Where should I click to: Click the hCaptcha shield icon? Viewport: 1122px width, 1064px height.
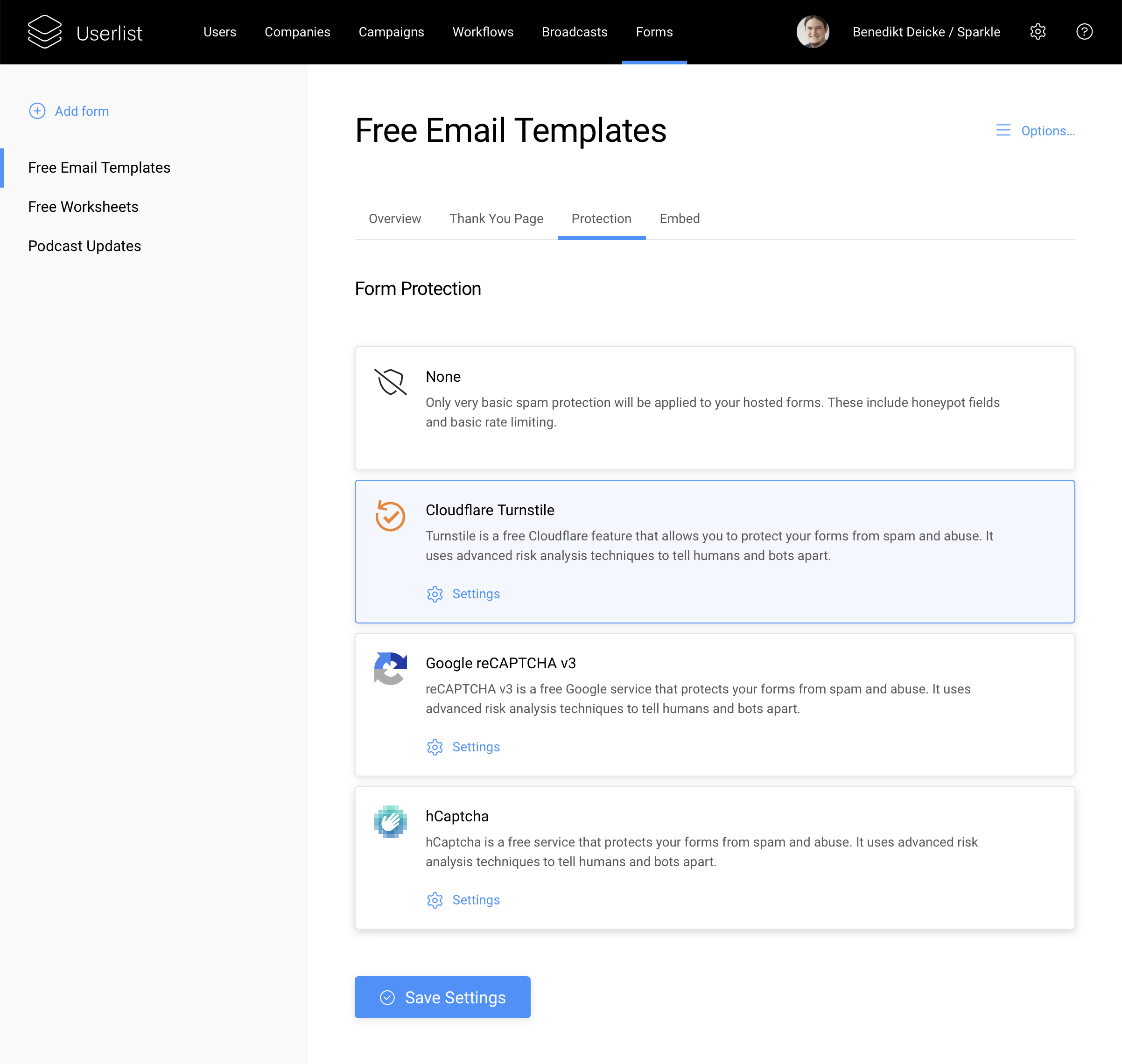pyautogui.click(x=391, y=821)
